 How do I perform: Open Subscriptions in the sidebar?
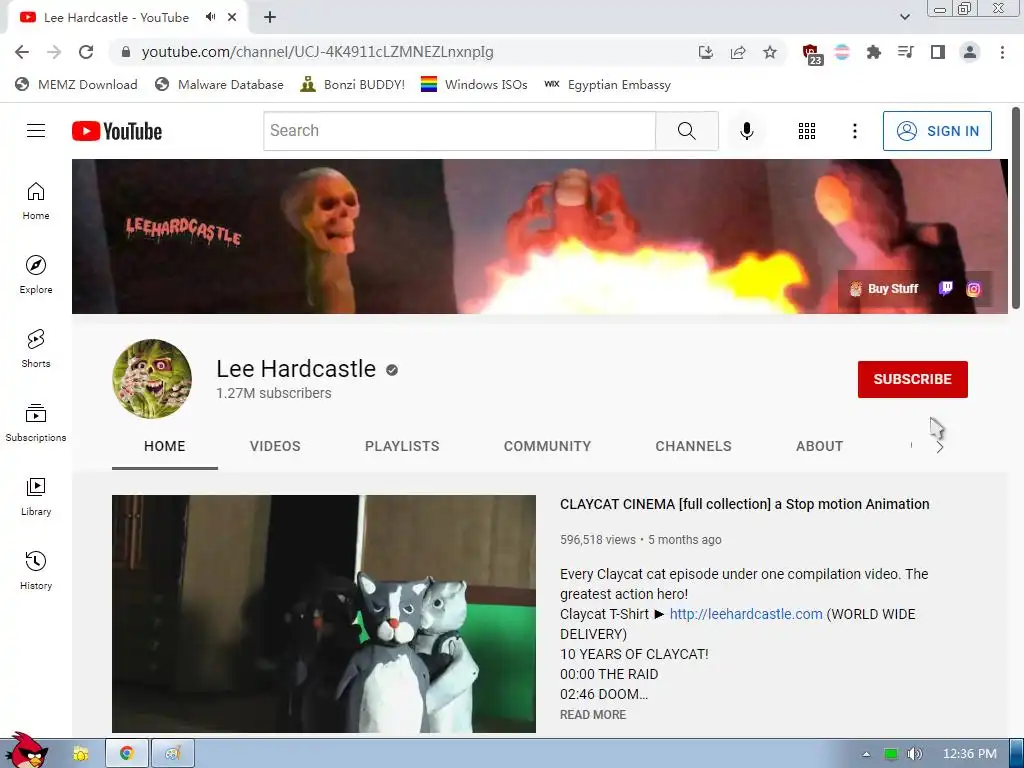click(36, 423)
